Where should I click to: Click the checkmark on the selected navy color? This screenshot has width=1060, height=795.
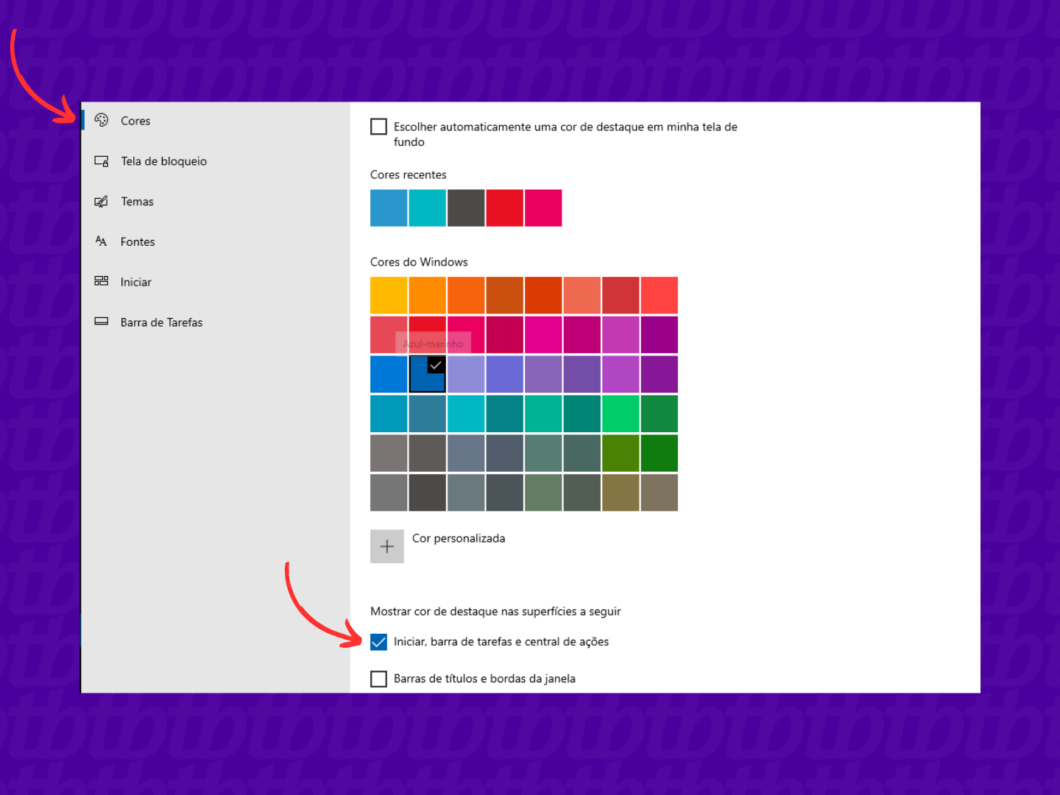(x=433, y=366)
